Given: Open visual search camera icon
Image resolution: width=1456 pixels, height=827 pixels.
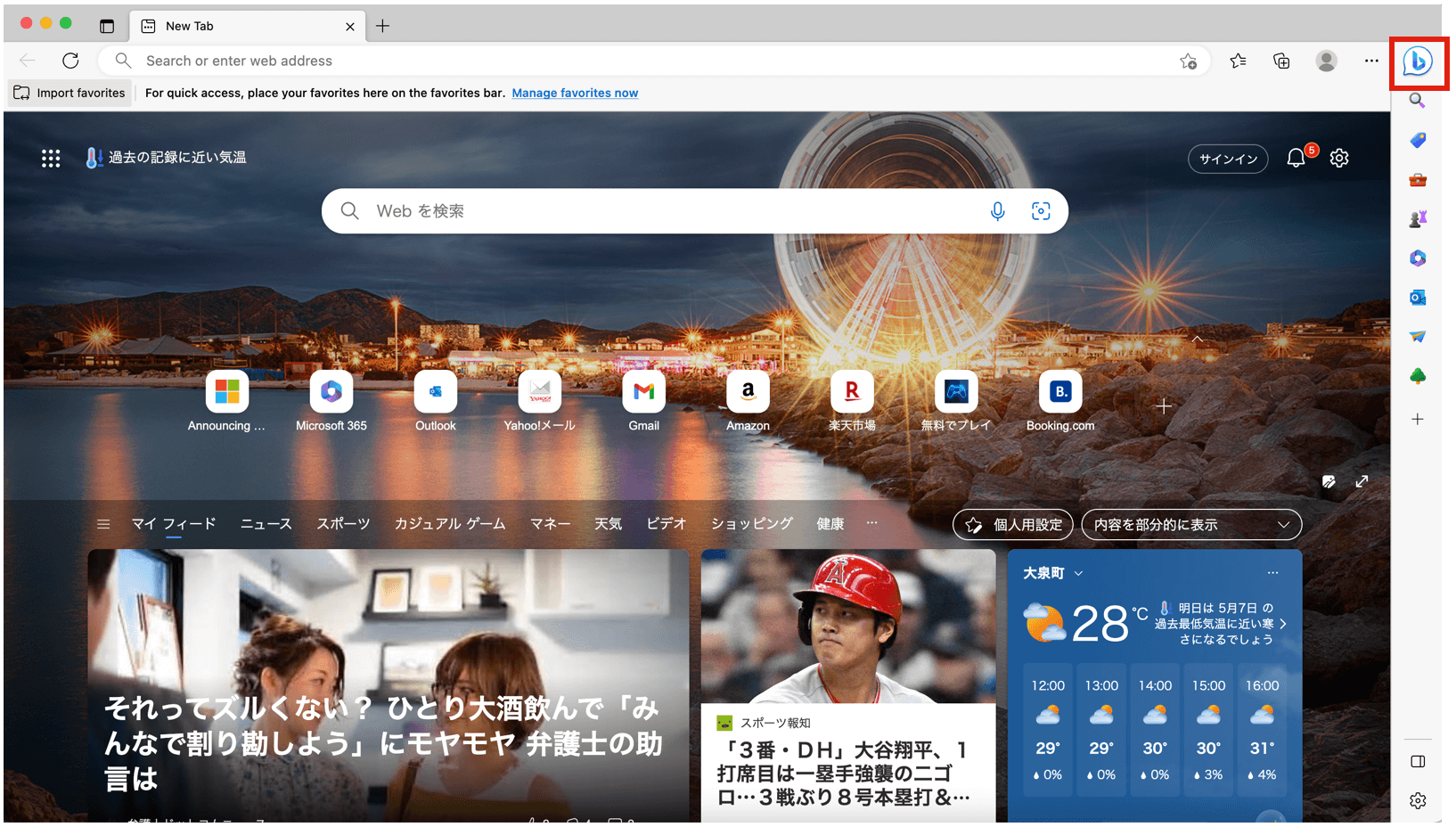Looking at the screenshot, I should [x=1041, y=211].
